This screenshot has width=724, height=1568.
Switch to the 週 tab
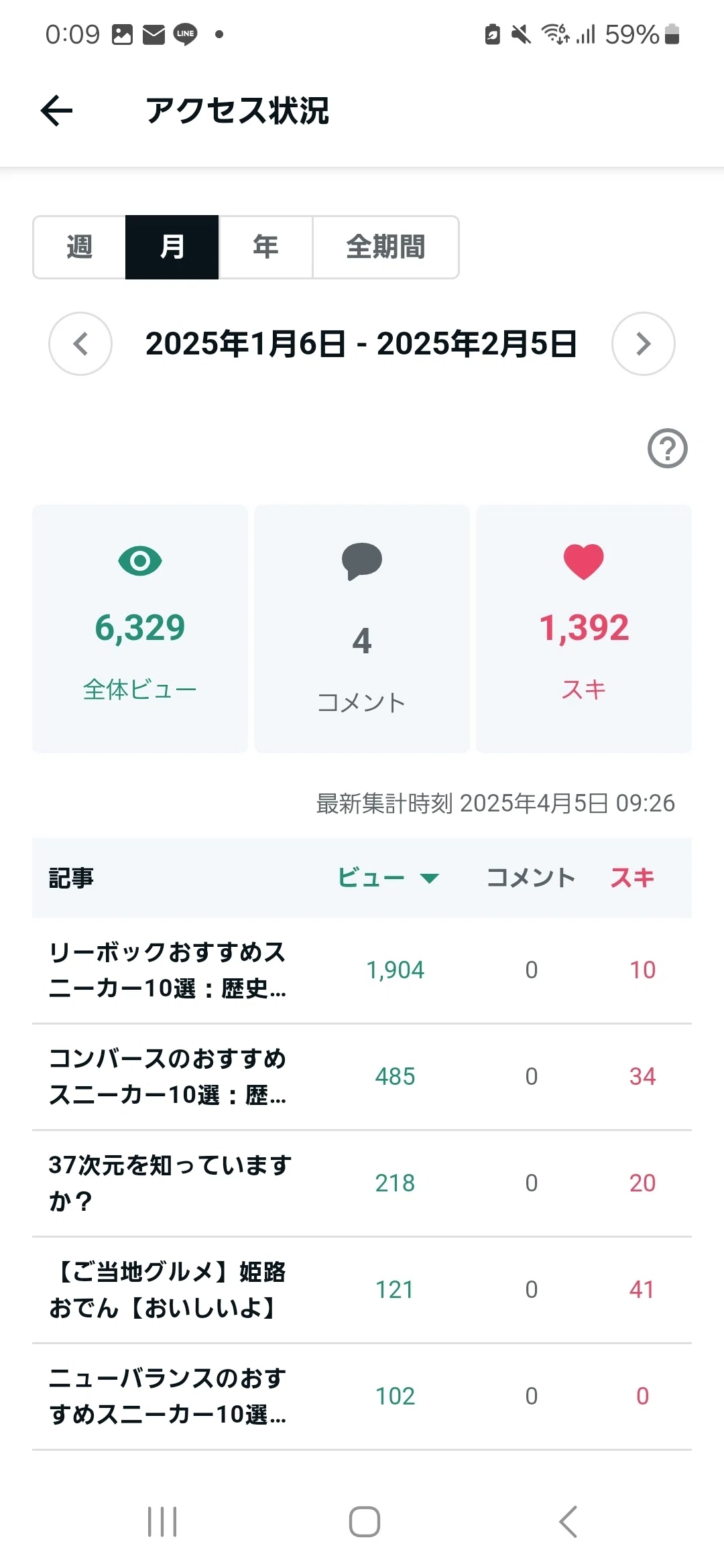[x=79, y=247]
